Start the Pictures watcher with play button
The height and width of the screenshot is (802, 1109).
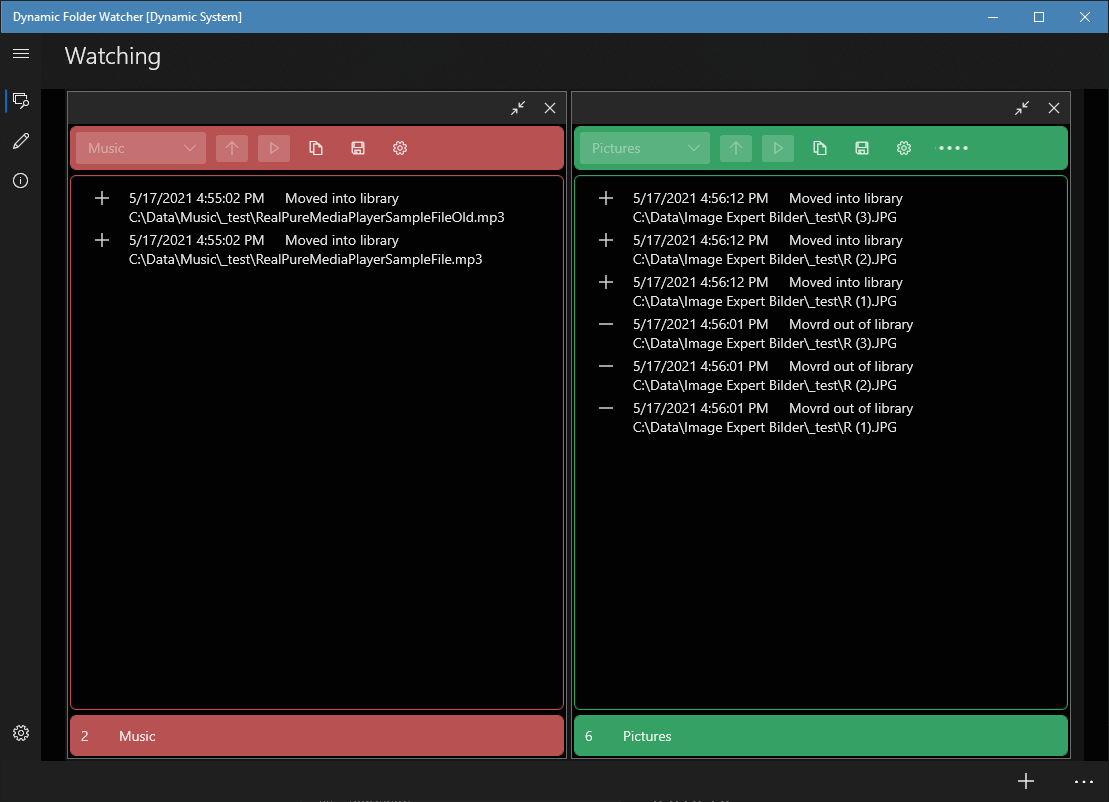click(x=778, y=148)
